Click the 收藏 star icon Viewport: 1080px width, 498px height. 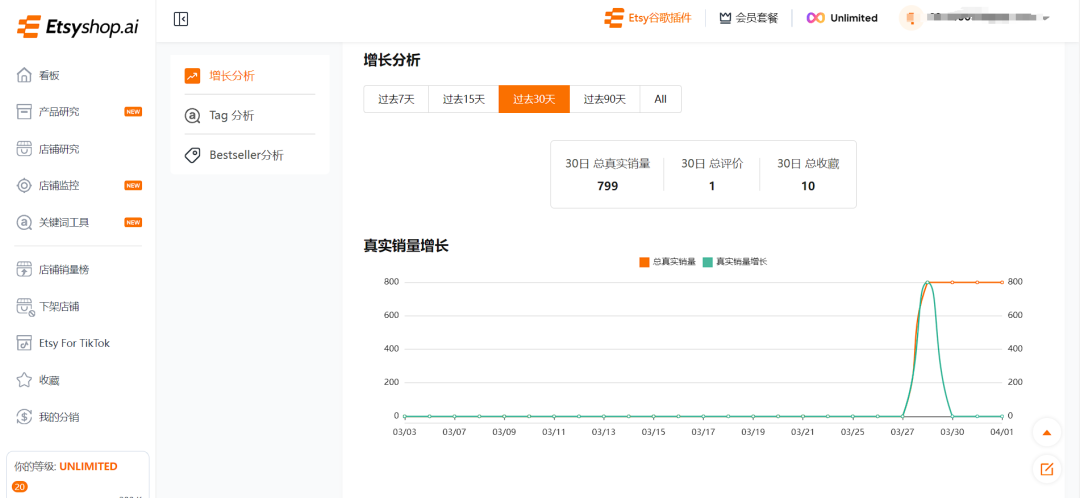click(x=24, y=380)
